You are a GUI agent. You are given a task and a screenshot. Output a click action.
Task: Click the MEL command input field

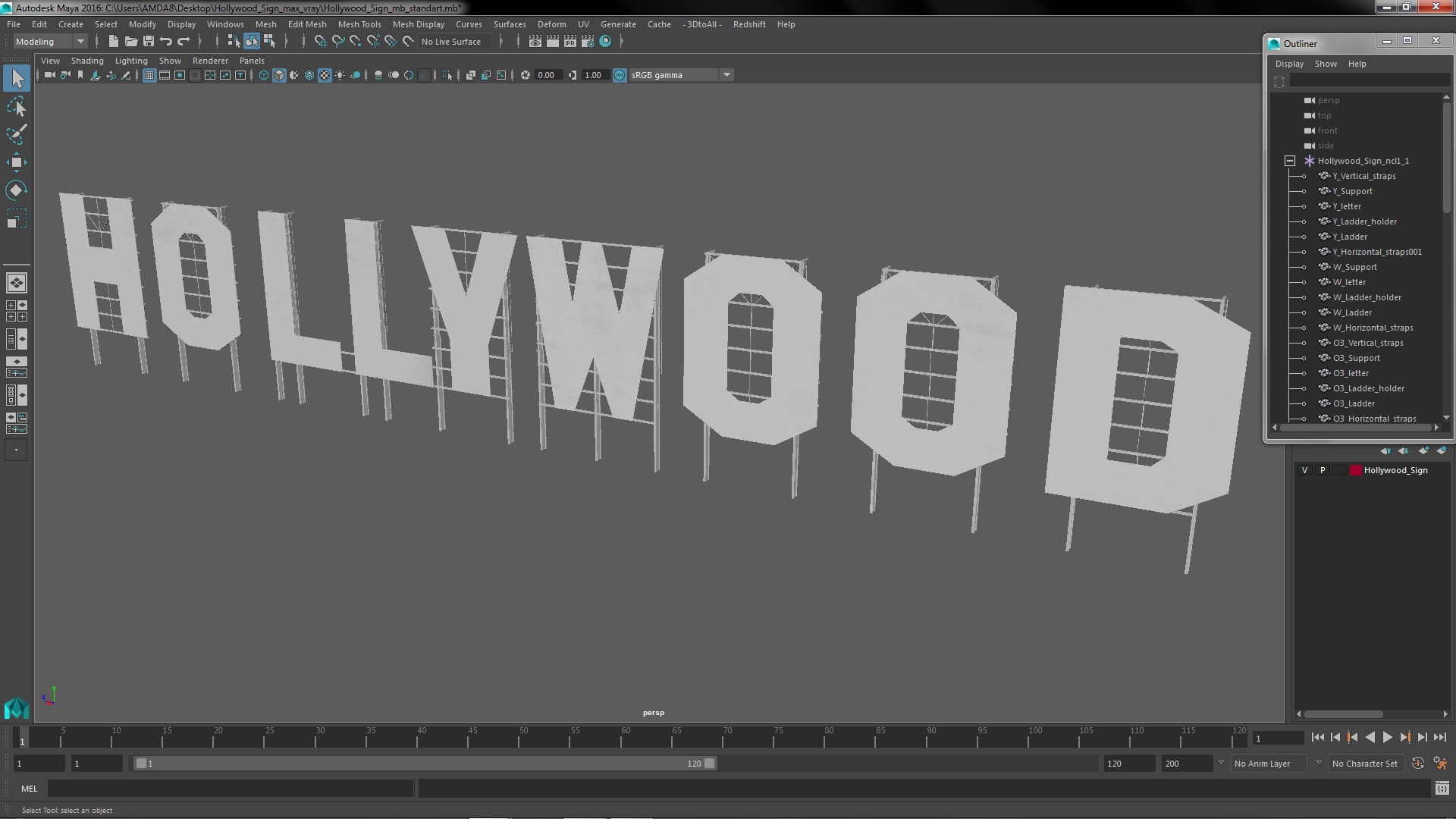point(231,789)
